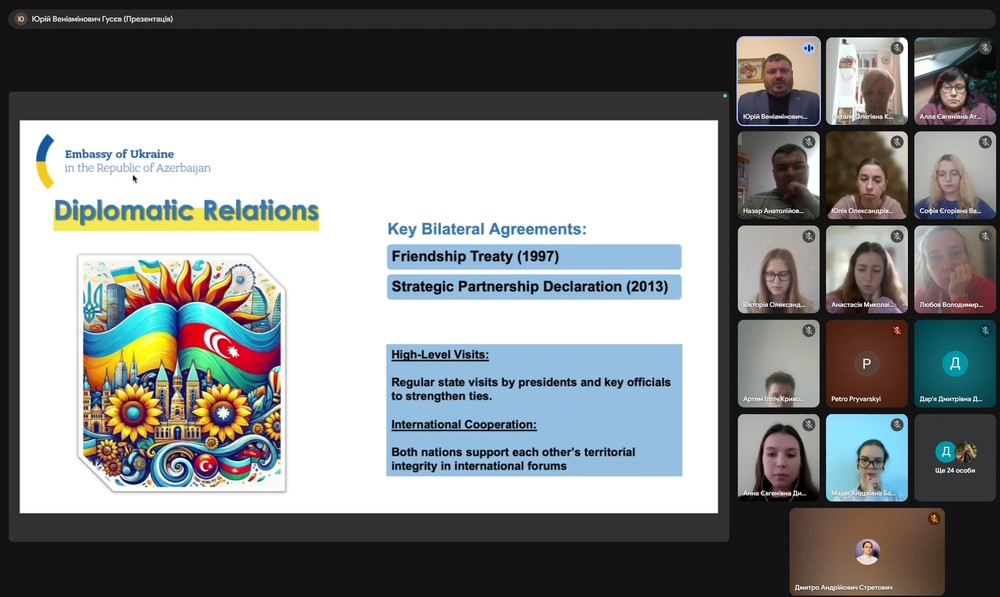Click muted mic icon on Назар Анатолійович tile
The height and width of the screenshot is (597, 1000).
click(x=808, y=142)
